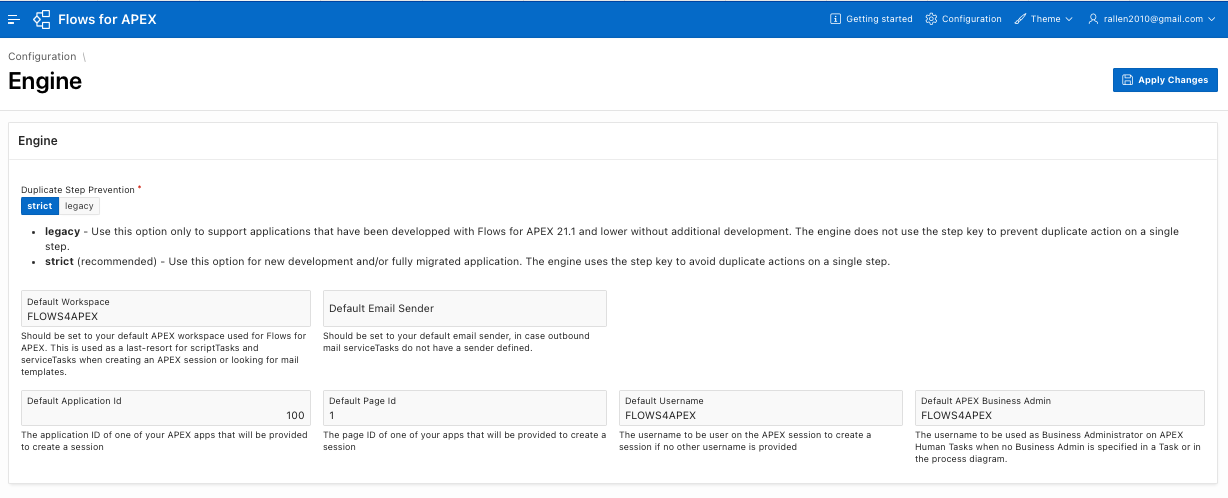Click help text 'The application ID of one of your APEX apps'
Viewport: 1228px width, 498px height.
point(164,441)
